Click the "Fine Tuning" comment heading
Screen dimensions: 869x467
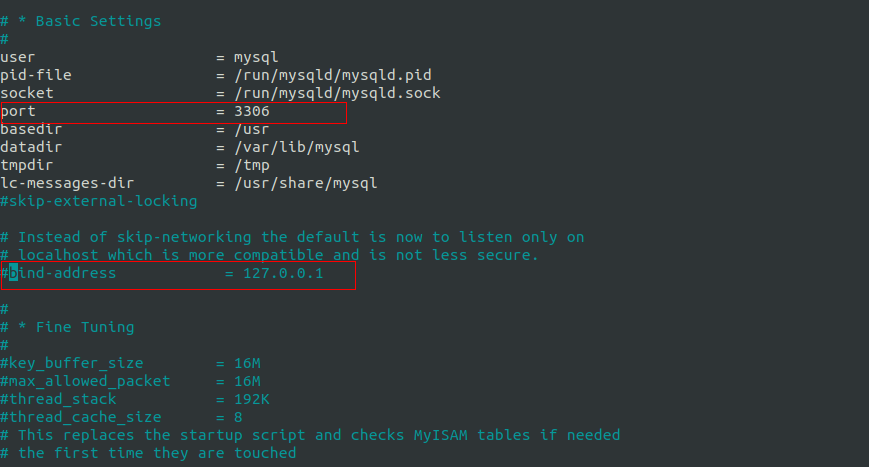84,327
